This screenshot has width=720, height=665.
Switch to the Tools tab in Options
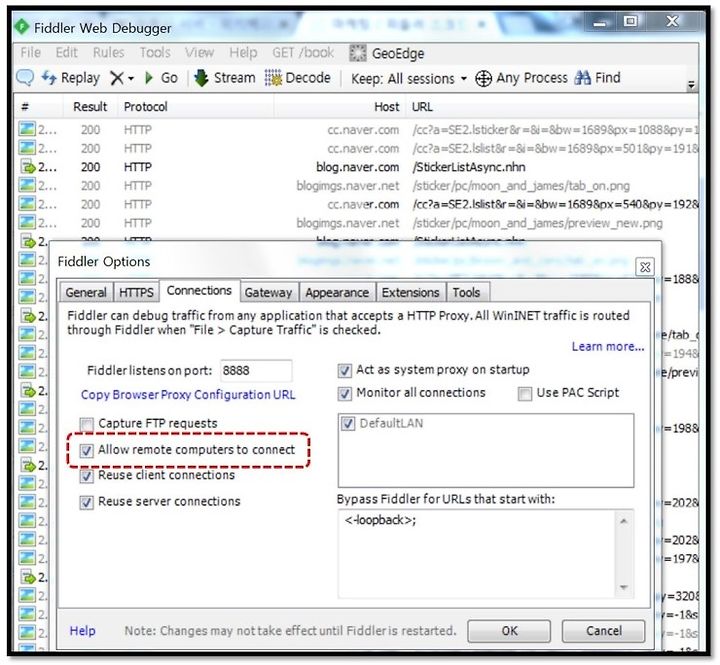[467, 293]
